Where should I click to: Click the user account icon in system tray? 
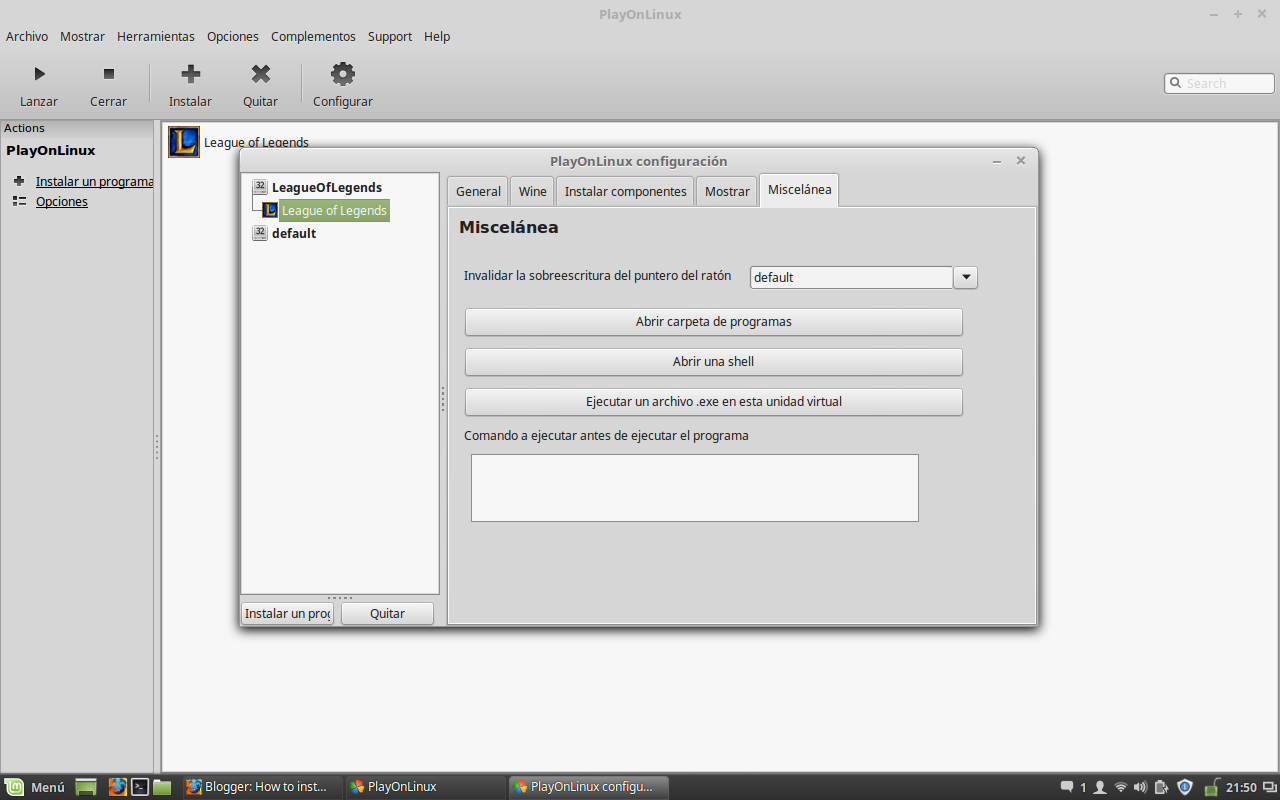(x=1100, y=787)
